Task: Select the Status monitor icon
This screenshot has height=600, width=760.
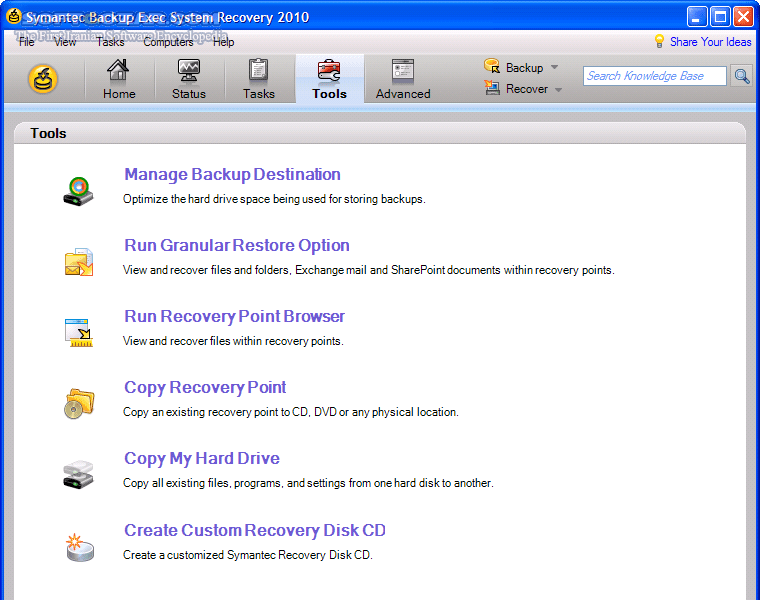Action: (x=189, y=71)
